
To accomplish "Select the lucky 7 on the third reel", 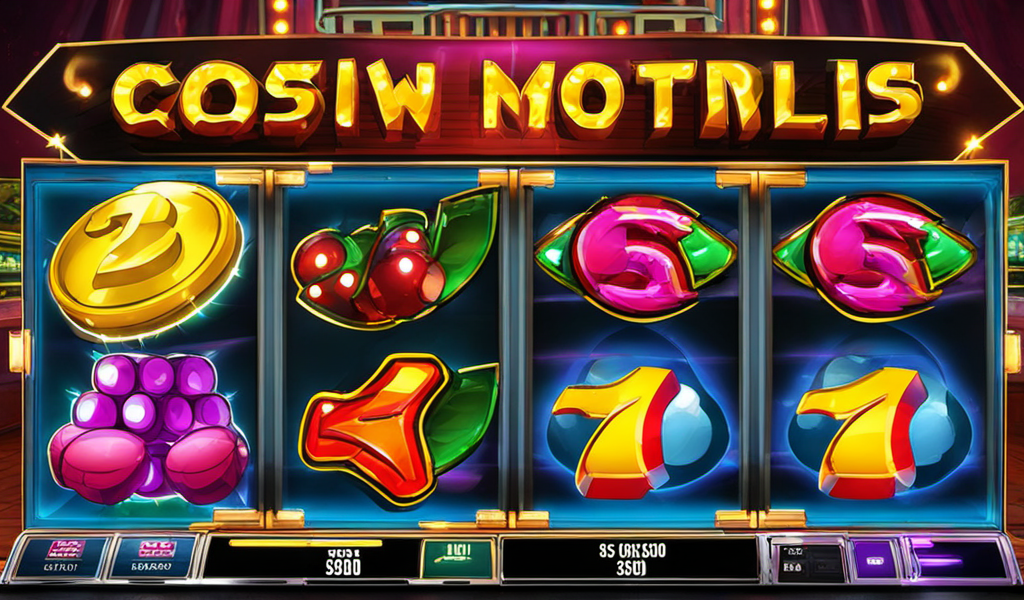I will 616,431.
